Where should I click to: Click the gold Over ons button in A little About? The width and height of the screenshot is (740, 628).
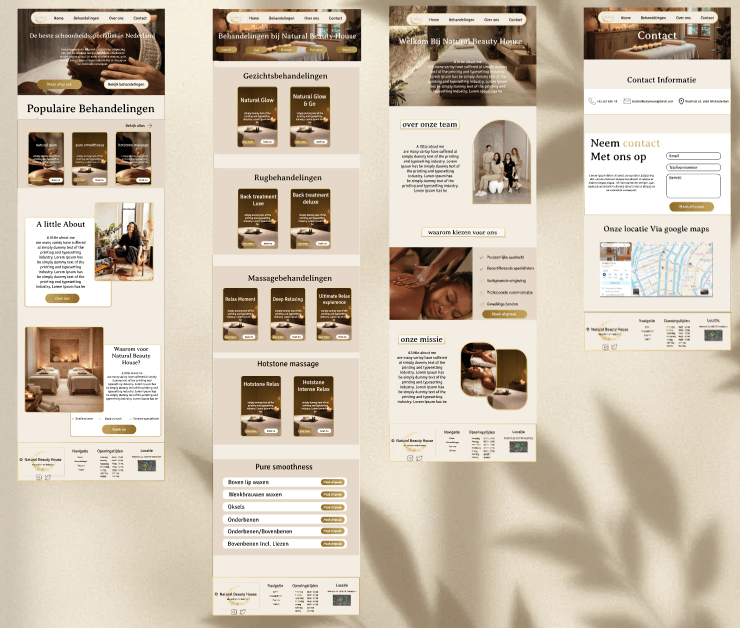(x=62, y=298)
